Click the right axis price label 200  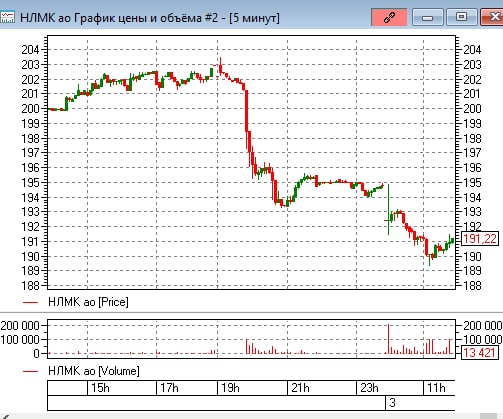tap(472, 109)
